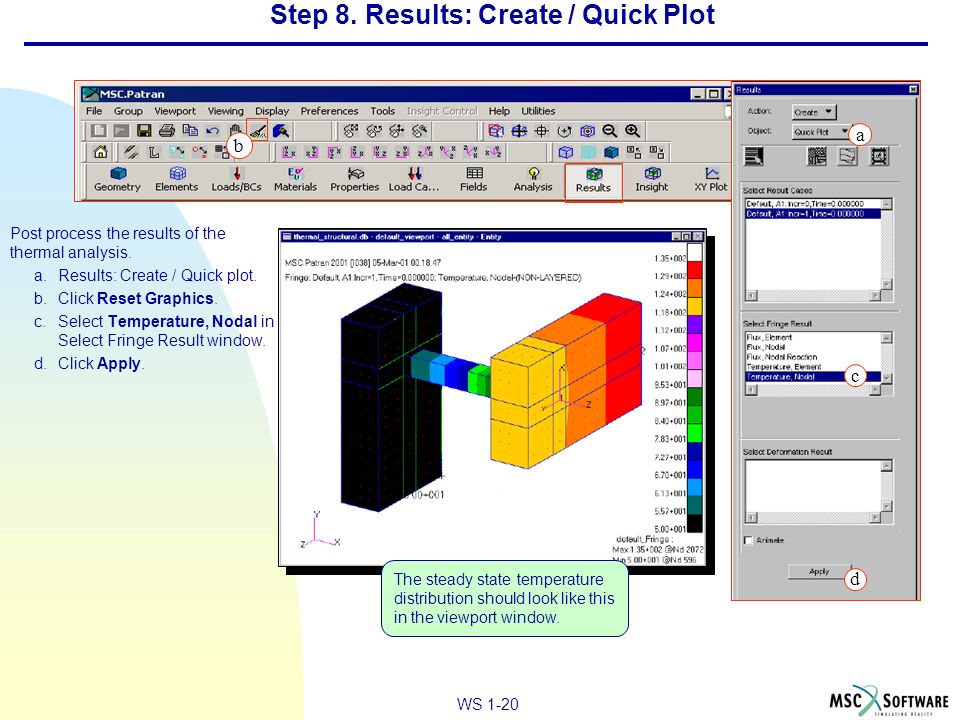Click down arrow of Fringe Result scrollbar
Viewport: 960px width, 720px height.
point(887,379)
